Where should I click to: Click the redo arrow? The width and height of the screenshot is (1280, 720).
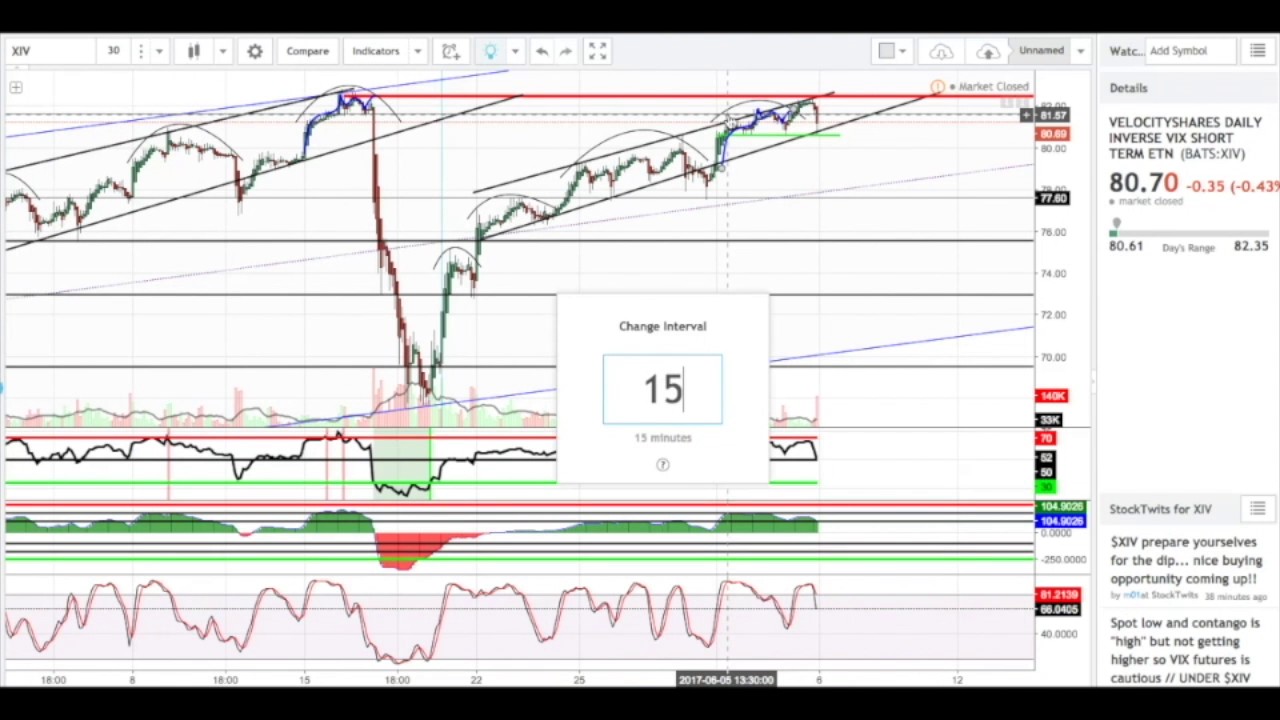pos(566,51)
